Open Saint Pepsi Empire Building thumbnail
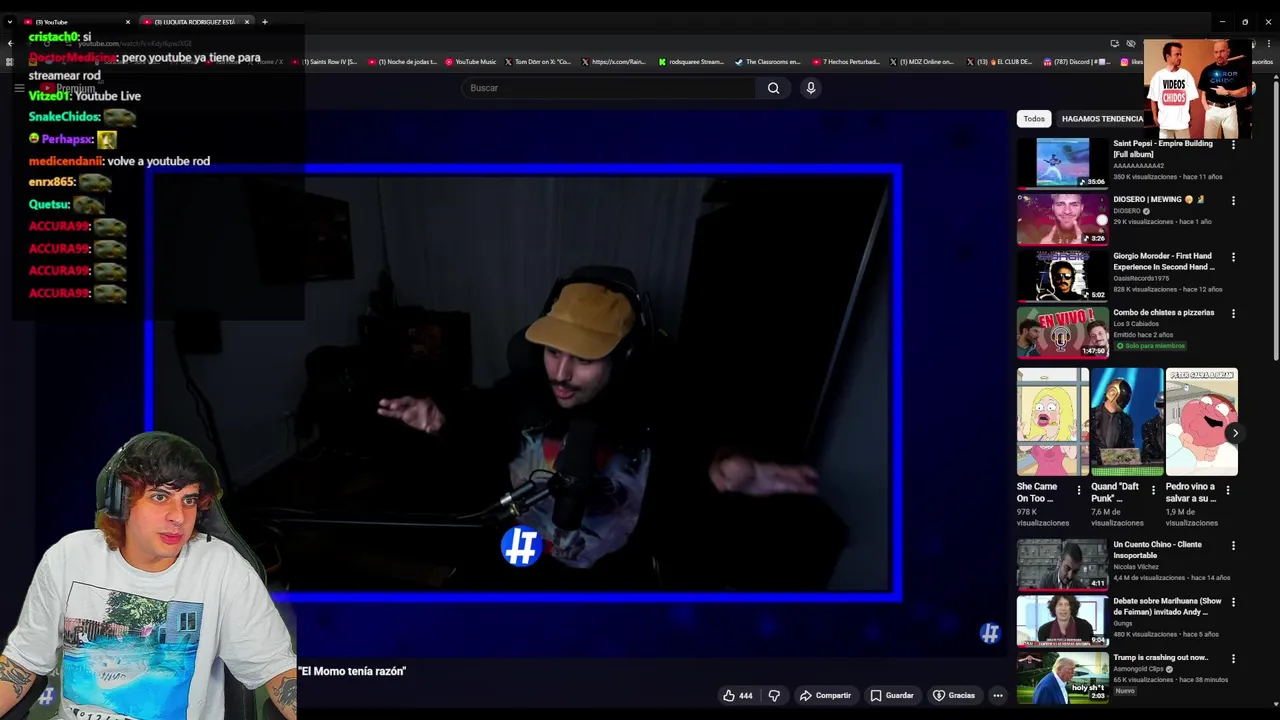1280x720 pixels. pos(1062,162)
